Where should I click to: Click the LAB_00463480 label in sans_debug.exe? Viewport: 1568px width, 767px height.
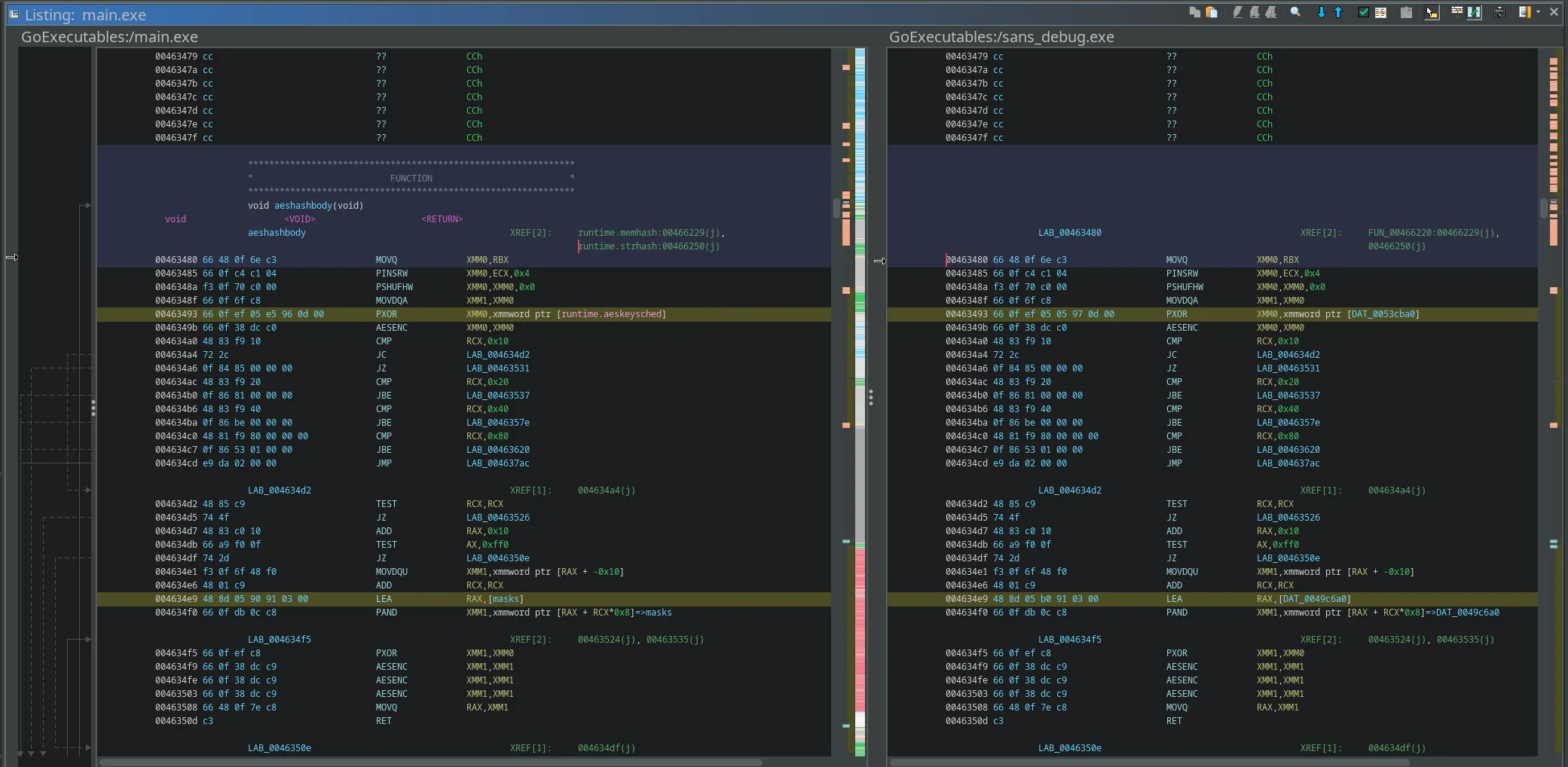coord(1069,233)
